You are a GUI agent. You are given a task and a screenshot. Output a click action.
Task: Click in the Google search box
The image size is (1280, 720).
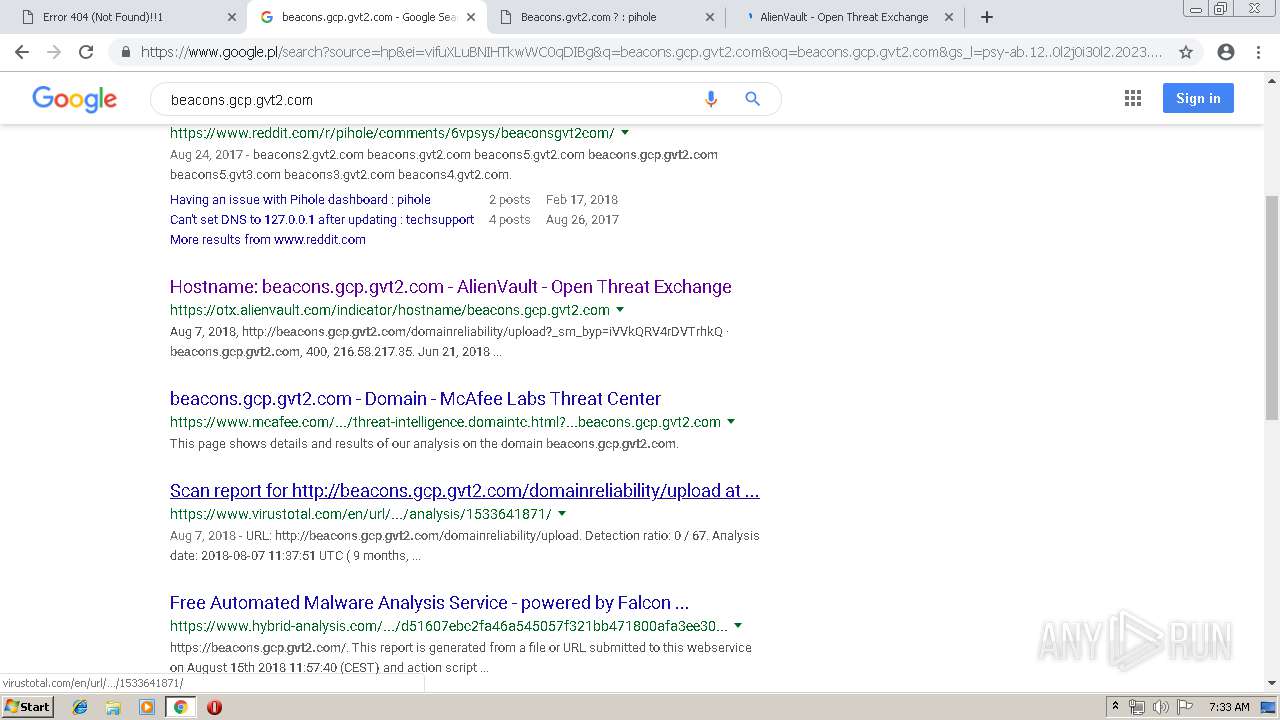click(x=430, y=100)
